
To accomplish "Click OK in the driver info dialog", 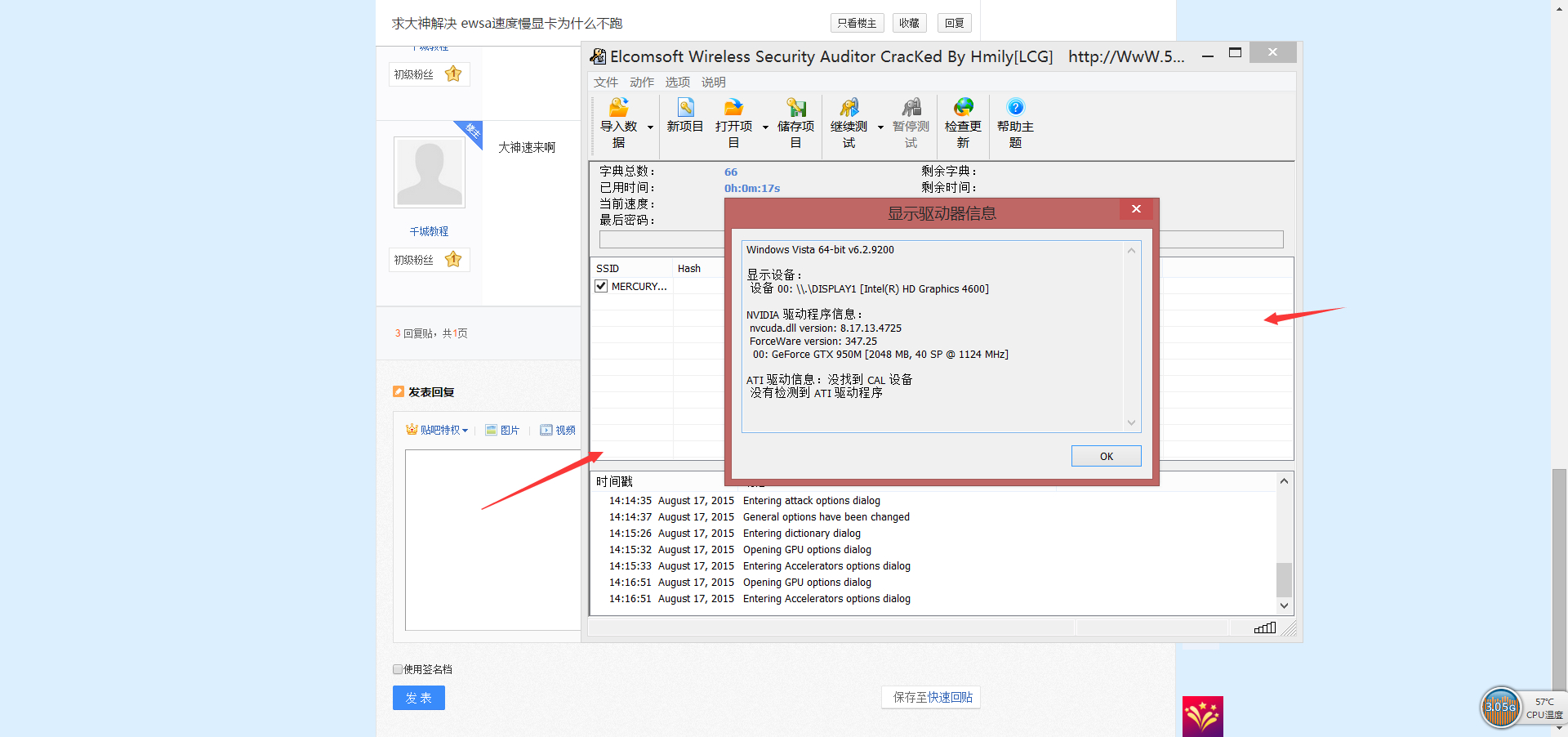I will point(1107,456).
